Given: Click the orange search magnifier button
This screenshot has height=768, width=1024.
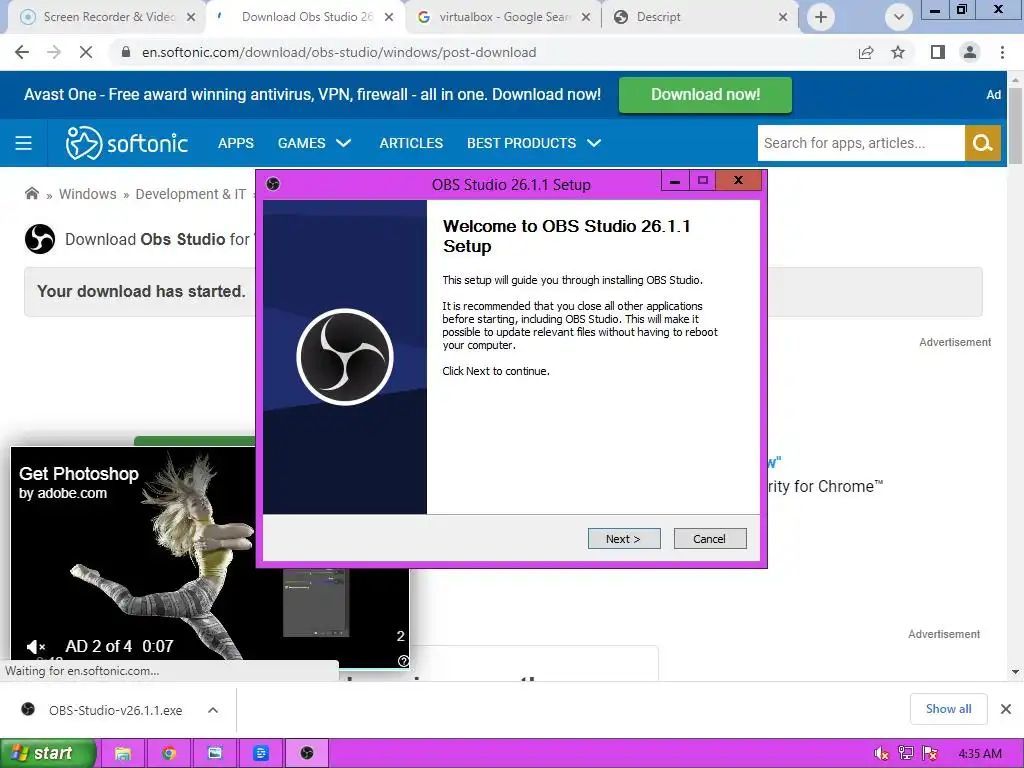Looking at the screenshot, I should (x=983, y=143).
